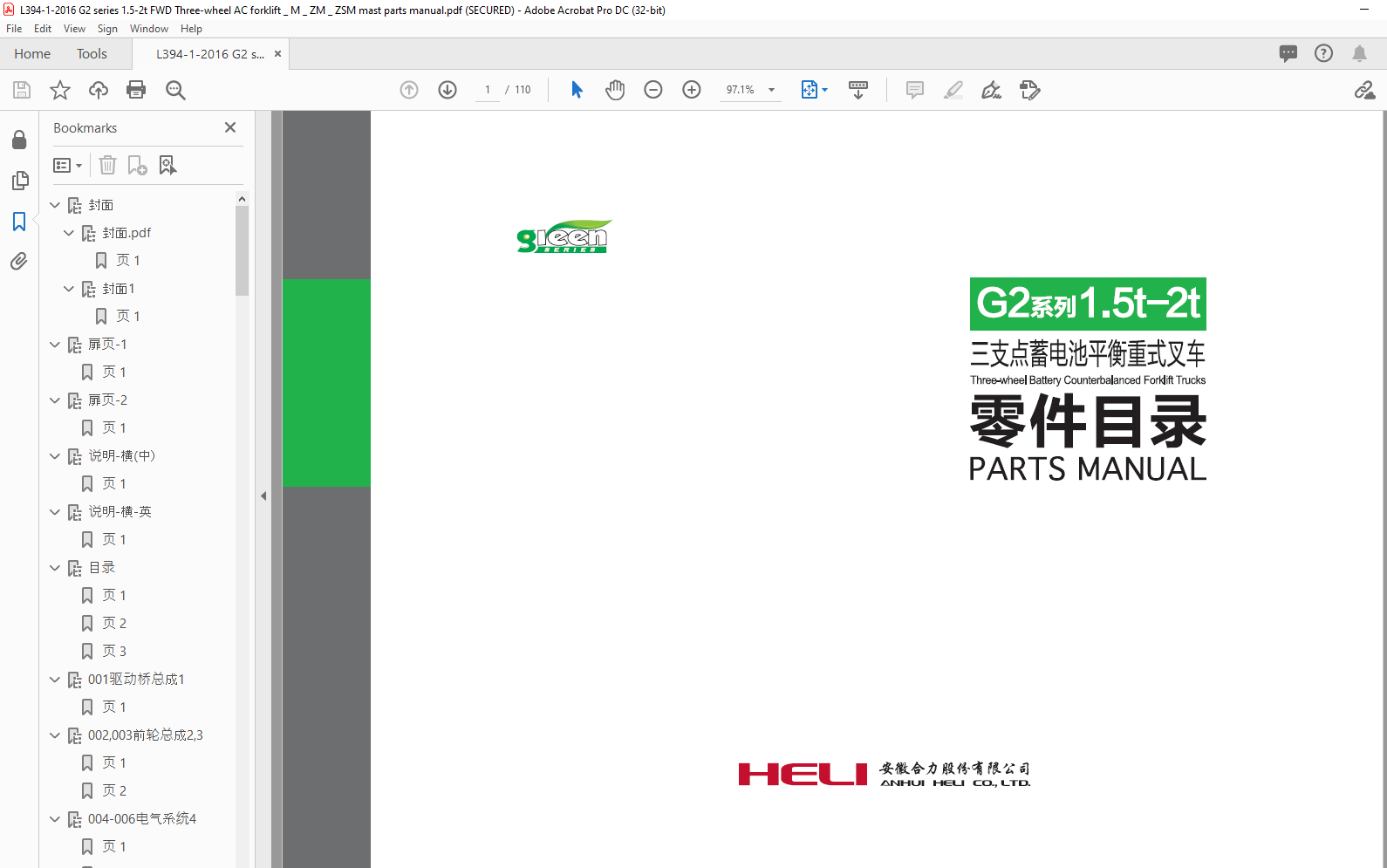Open the Edit menu
This screenshot has height=868, width=1387.
point(43,29)
